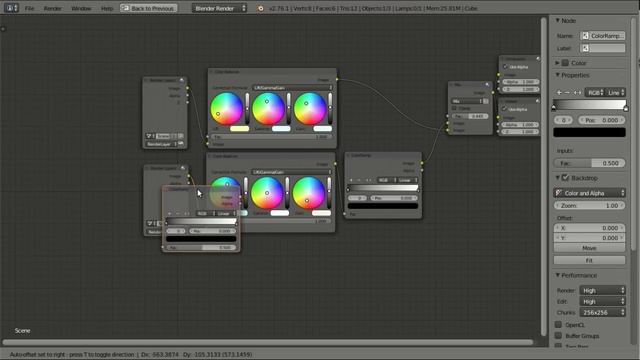Click the Image output socket of top Render Layers node

(x=187, y=88)
